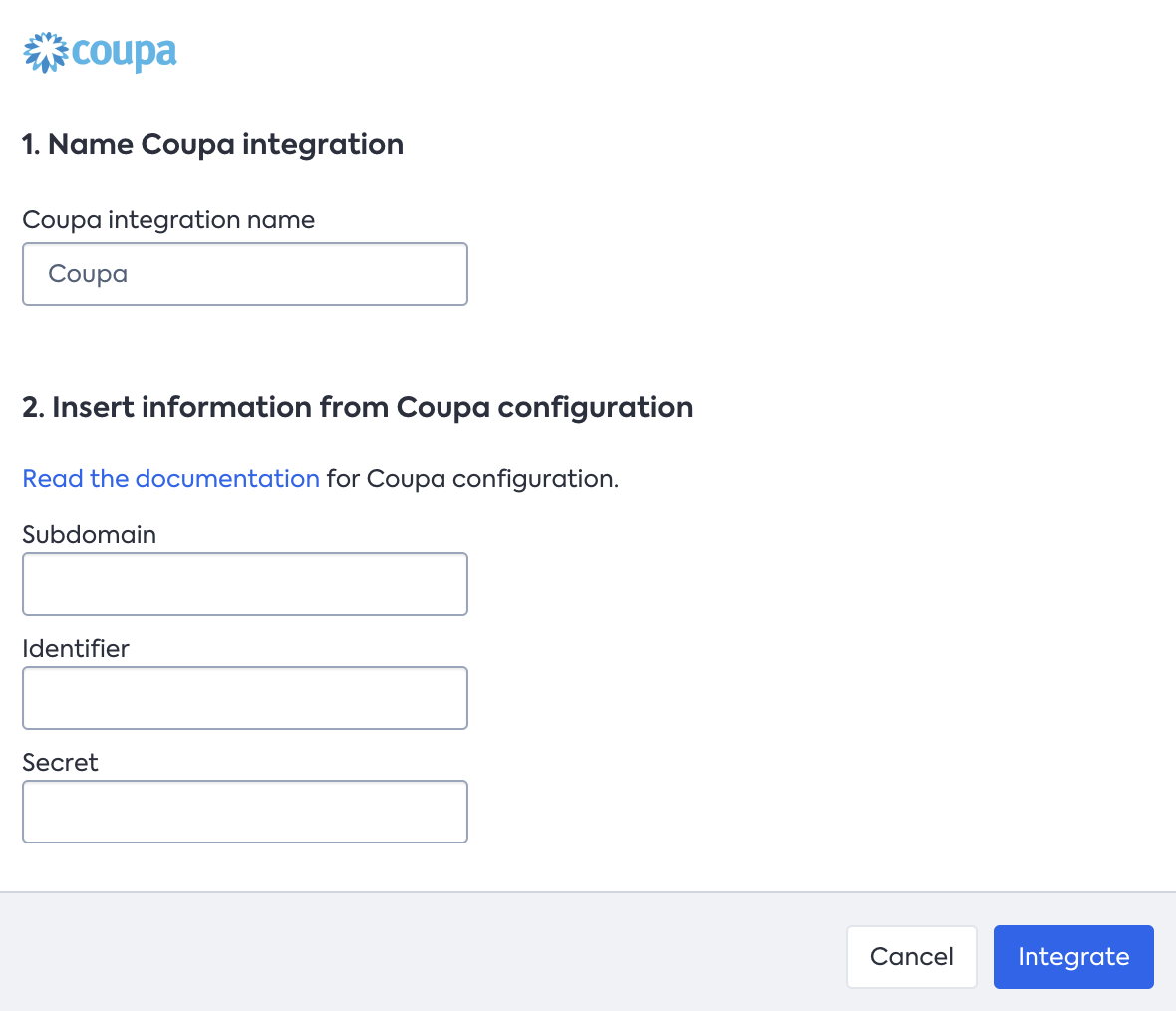
Task: Click the divider line above the footer buttons
Action: click(x=588, y=892)
